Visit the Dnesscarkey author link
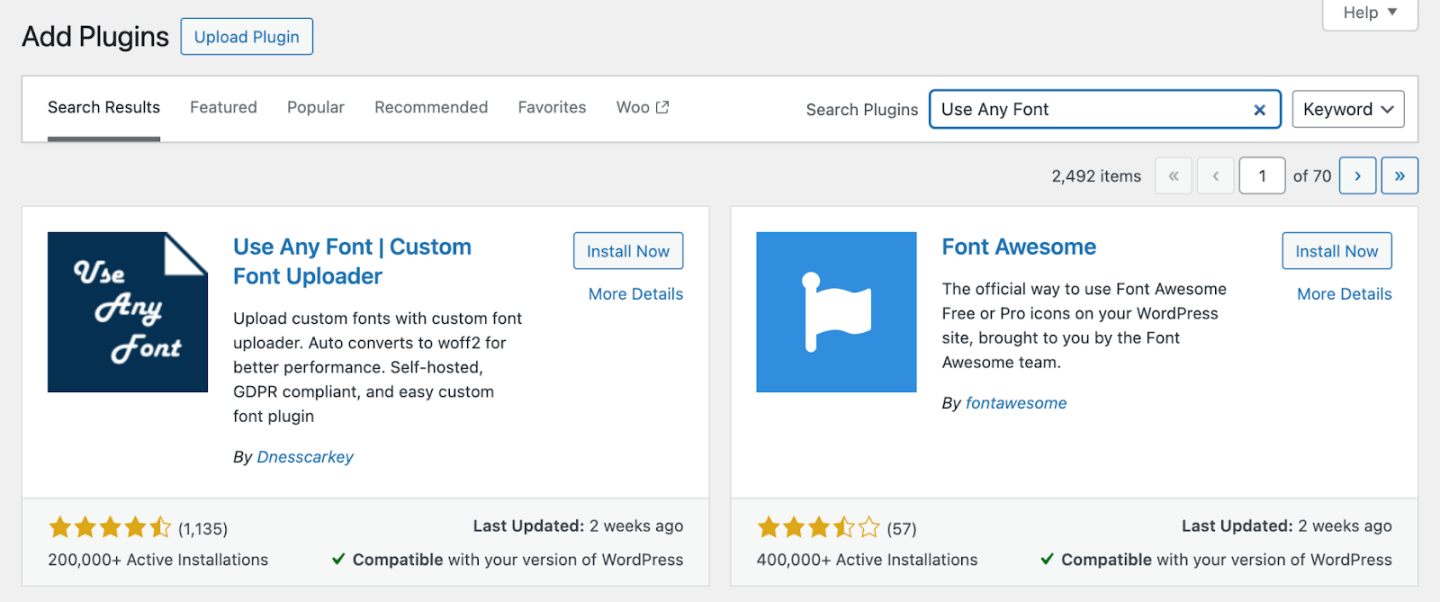Screen dimensions: 1440x602 [305, 456]
